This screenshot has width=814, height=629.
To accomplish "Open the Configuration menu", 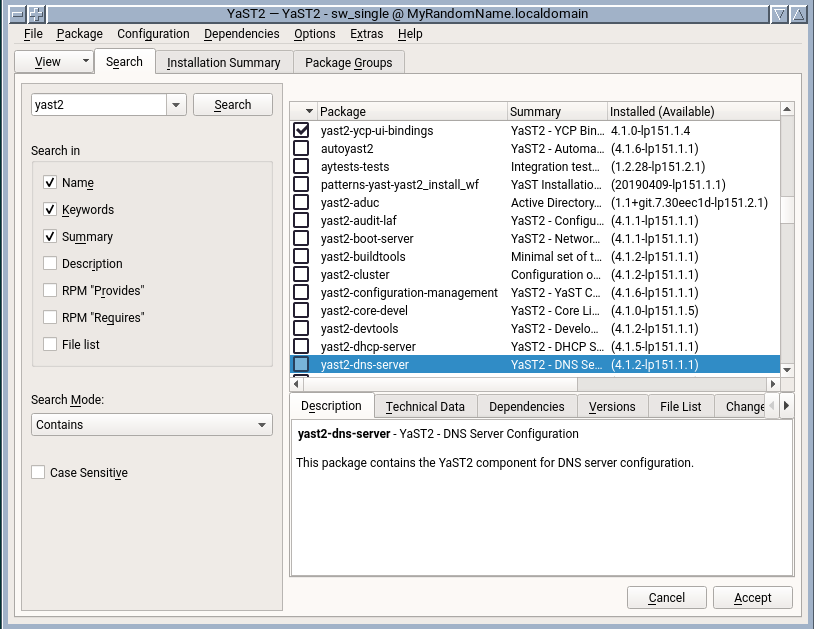I will (153, 34).
